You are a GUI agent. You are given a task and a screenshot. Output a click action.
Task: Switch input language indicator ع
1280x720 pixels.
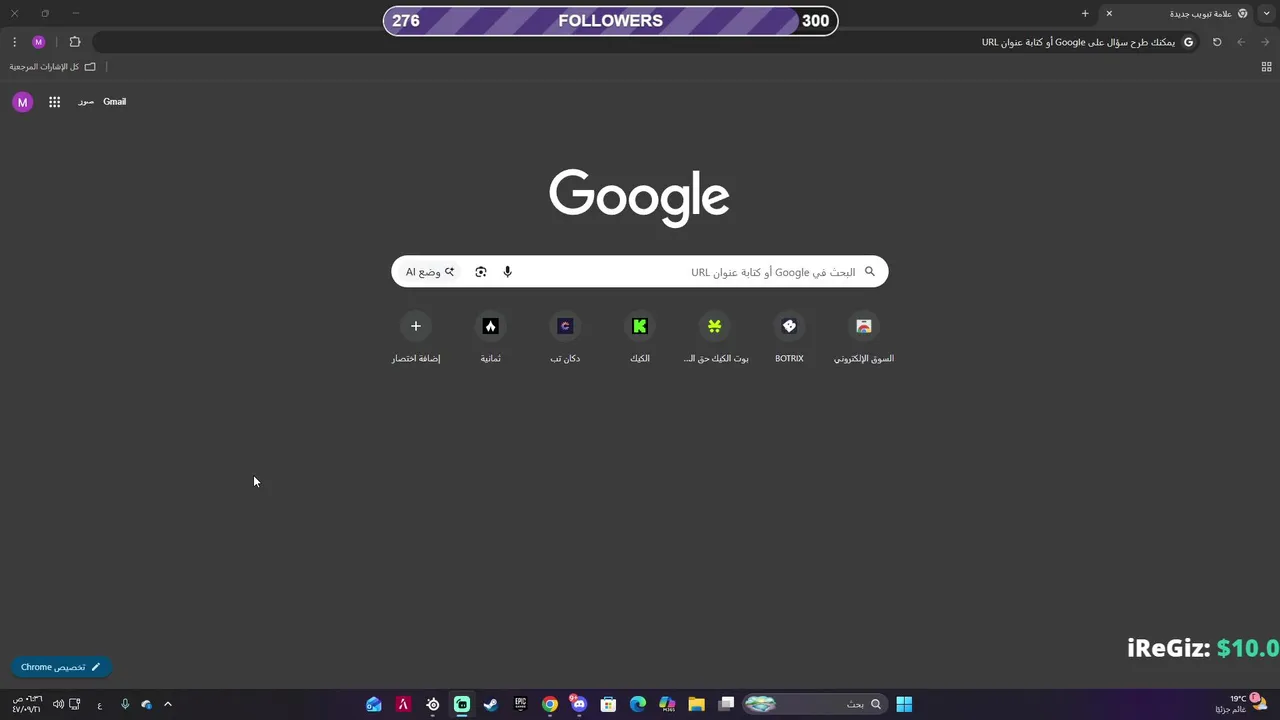100,705
